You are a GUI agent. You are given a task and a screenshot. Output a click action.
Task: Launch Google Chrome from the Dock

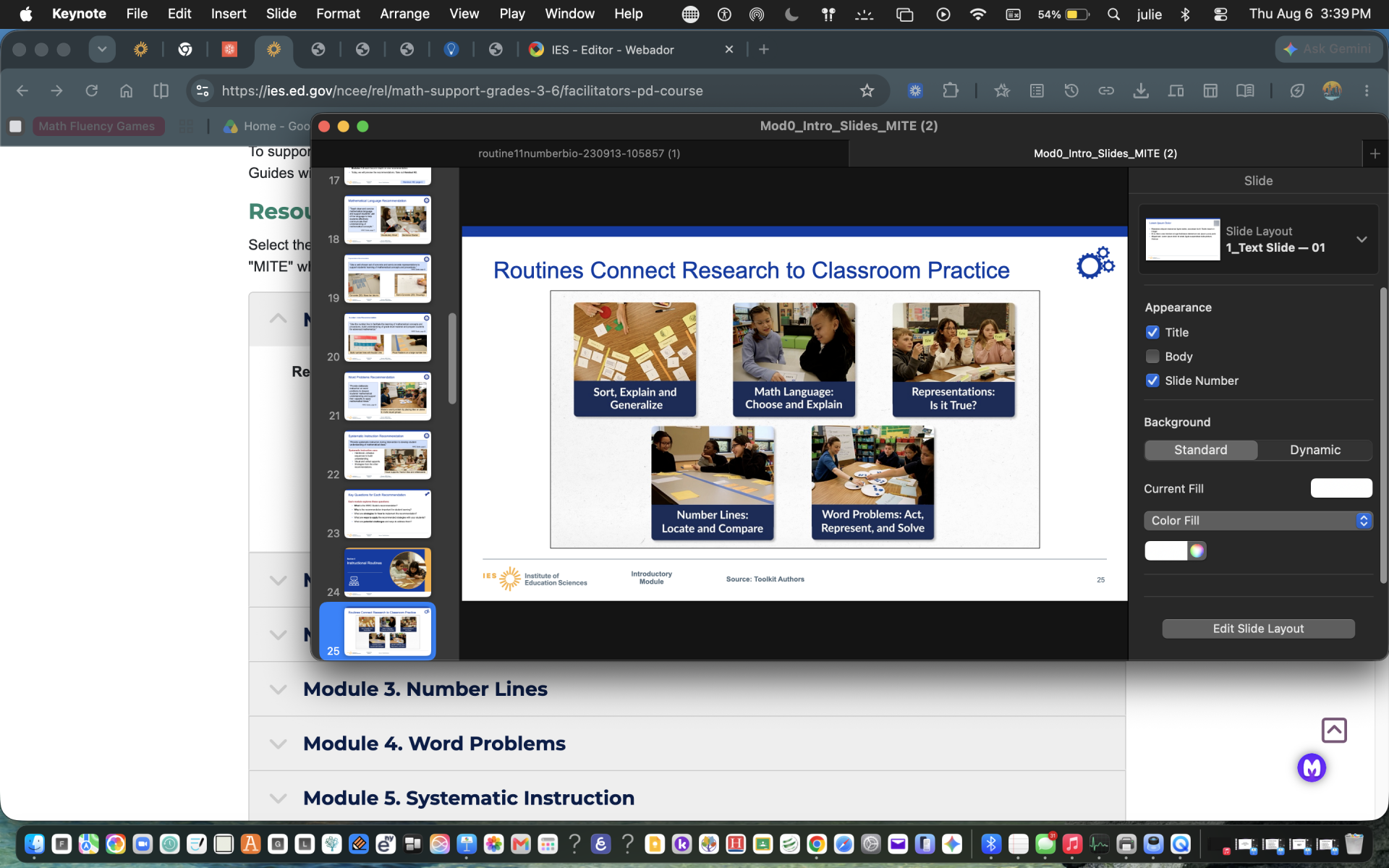(x=817, y=843)
